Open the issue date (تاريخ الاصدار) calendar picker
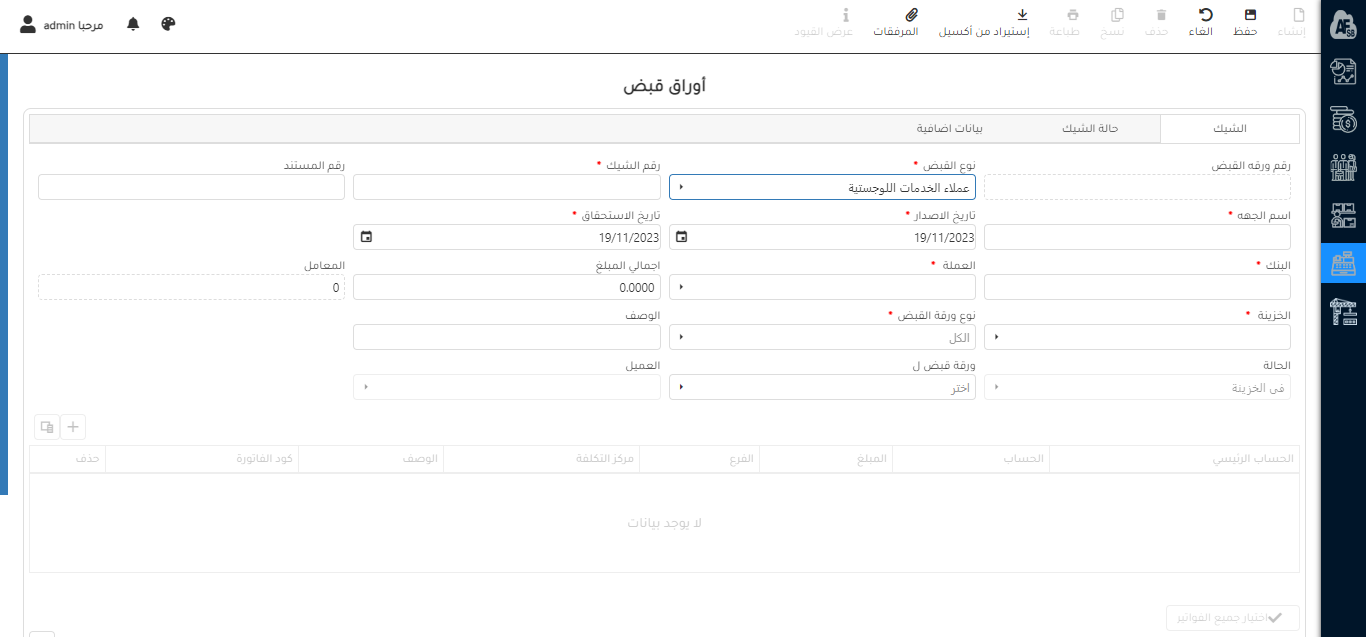The image size is (1366, 637). (682, 237)
